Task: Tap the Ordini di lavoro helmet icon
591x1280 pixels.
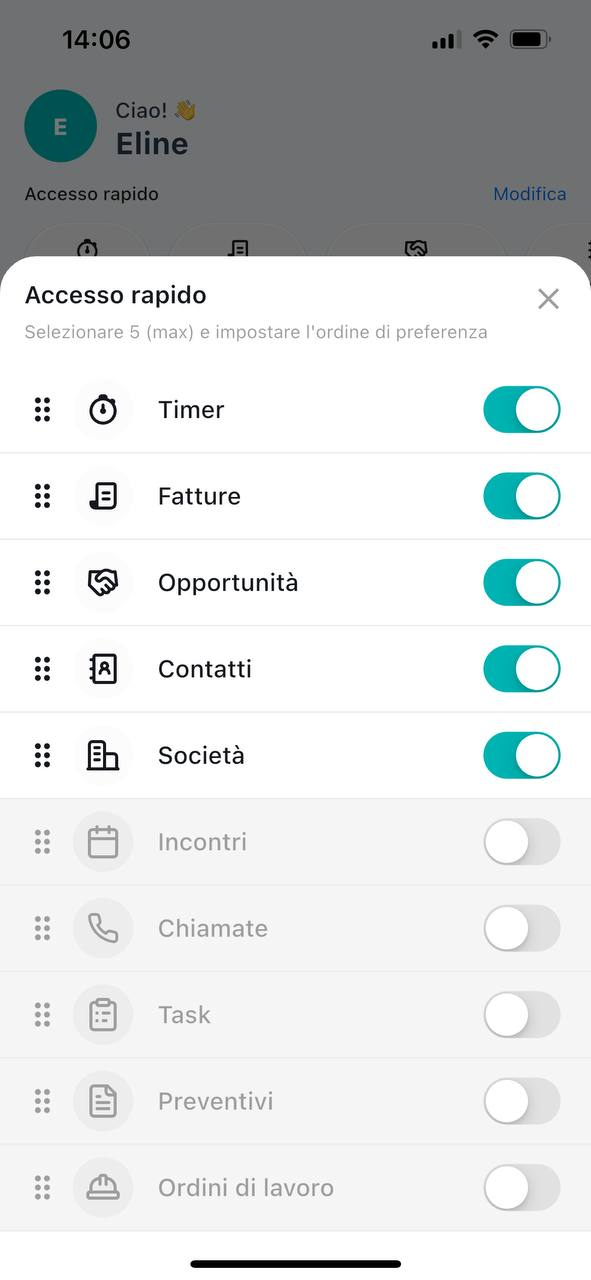Action: click(x=103, y=1187)
